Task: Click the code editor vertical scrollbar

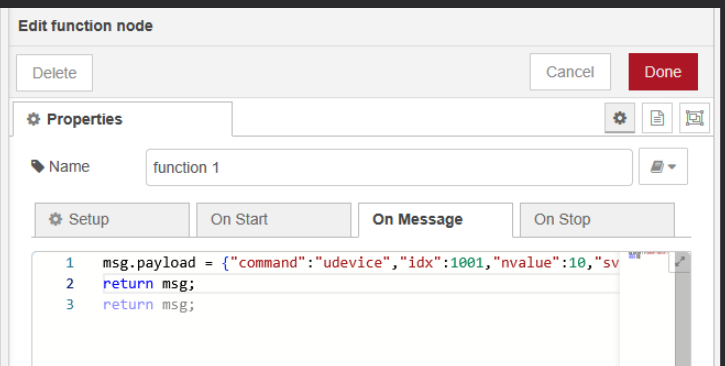Action: click(x=683, y=319)
